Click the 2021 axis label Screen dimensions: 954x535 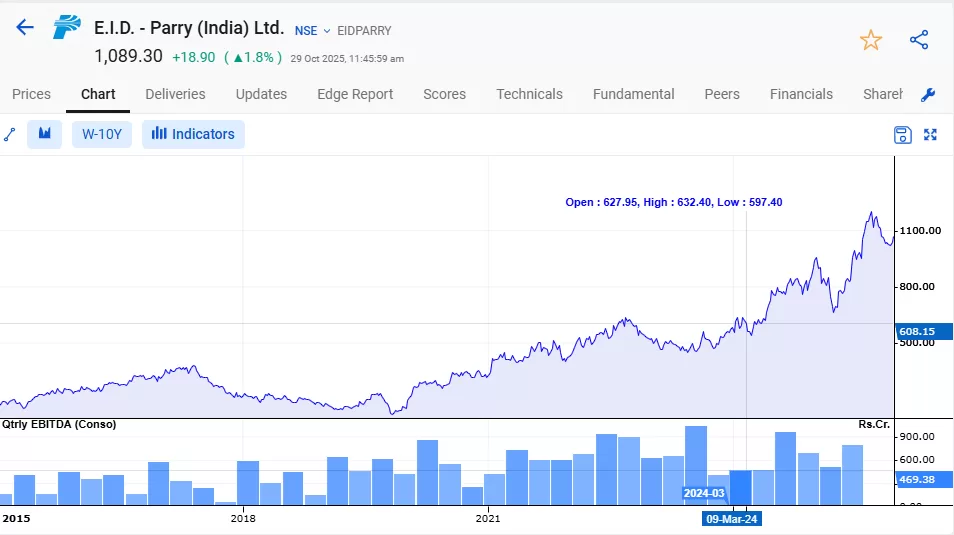point(488,519)
